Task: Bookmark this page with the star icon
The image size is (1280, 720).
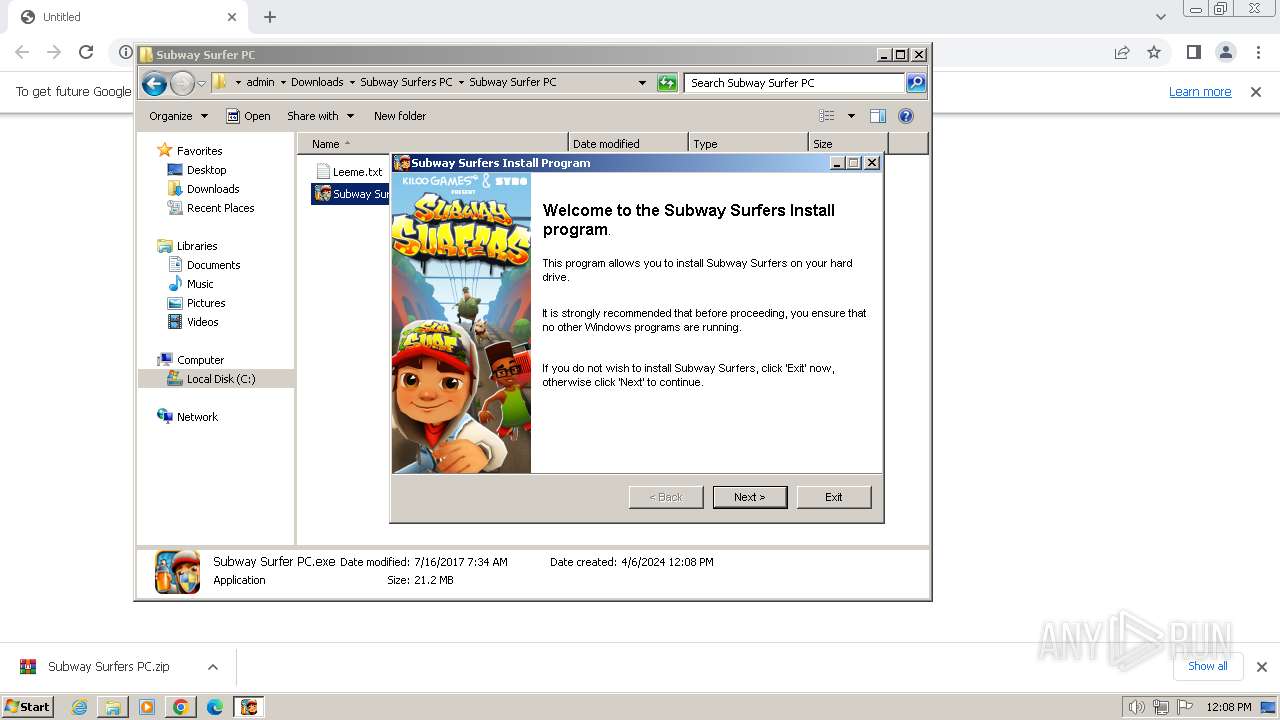Action: click(x=1154, y=52)
